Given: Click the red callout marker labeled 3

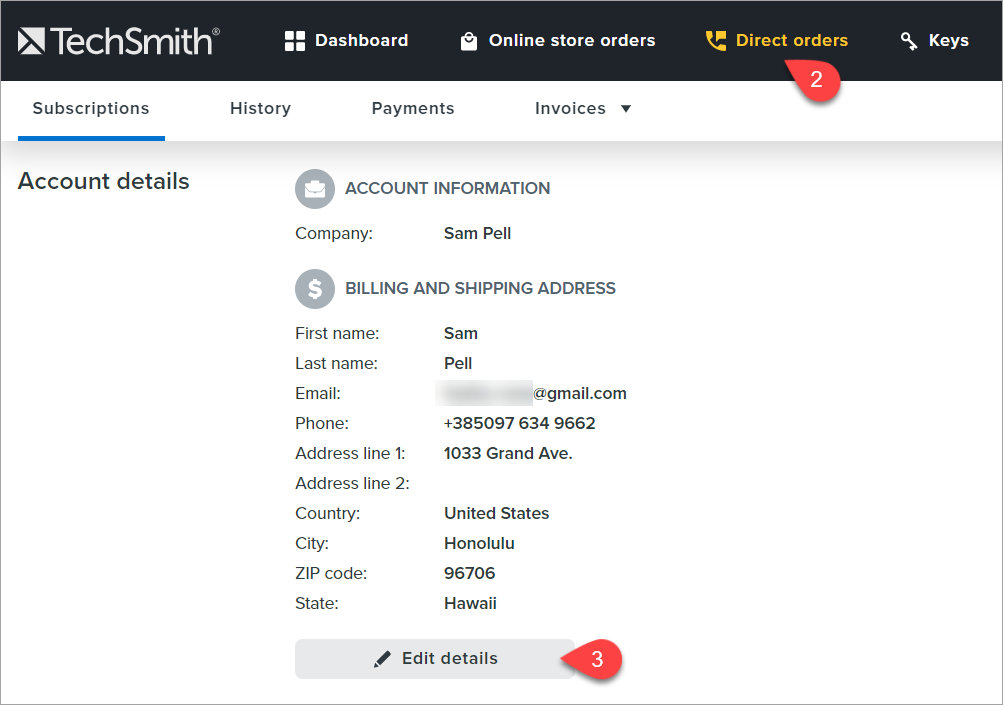Looking at the screenshot, I should pyautogui.click(x=597, y=660).
